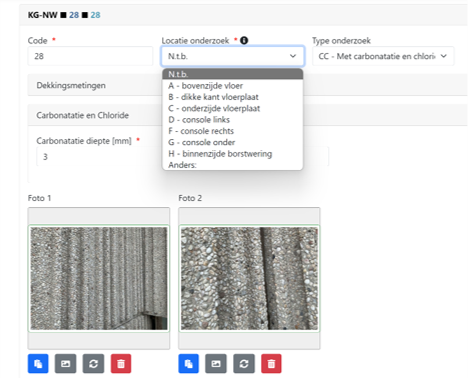The width and height of the screenshot is (472, 378).
Task: Click the refresh icon under Foto 1
Action: point(93,363)
